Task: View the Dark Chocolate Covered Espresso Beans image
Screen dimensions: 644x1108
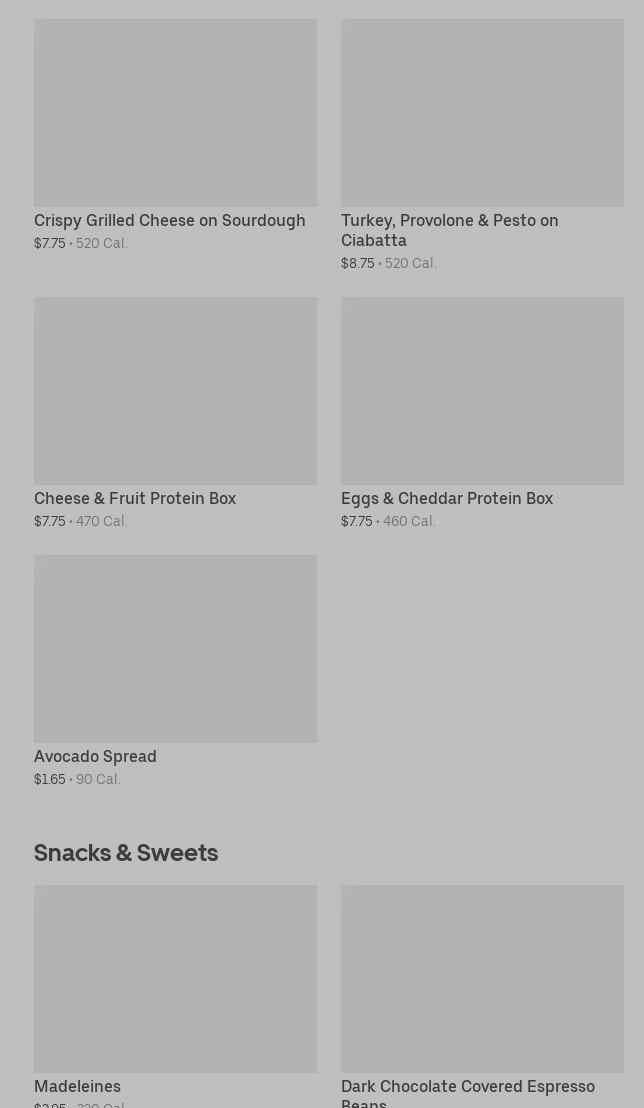Action: tap(482, 978)
